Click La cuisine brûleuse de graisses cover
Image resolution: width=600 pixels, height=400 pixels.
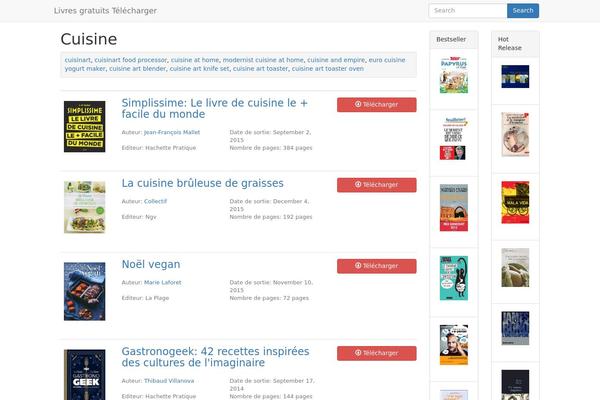[85, 207]
